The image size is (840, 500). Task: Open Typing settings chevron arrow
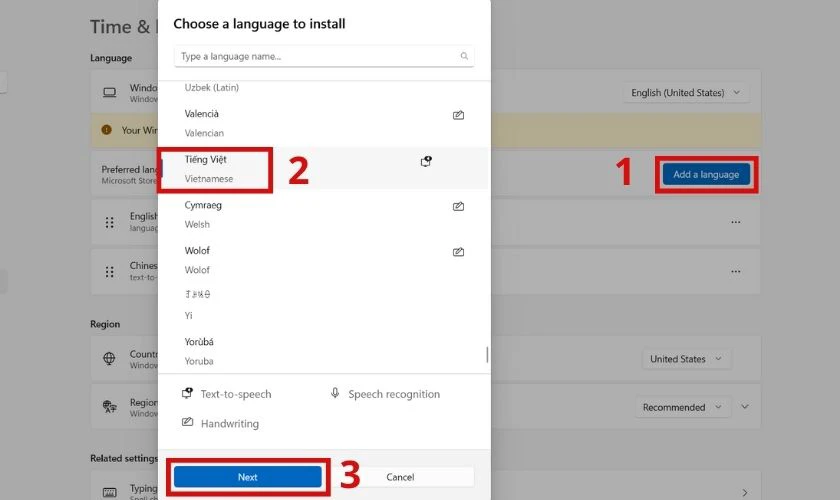(x=745, y=492)
